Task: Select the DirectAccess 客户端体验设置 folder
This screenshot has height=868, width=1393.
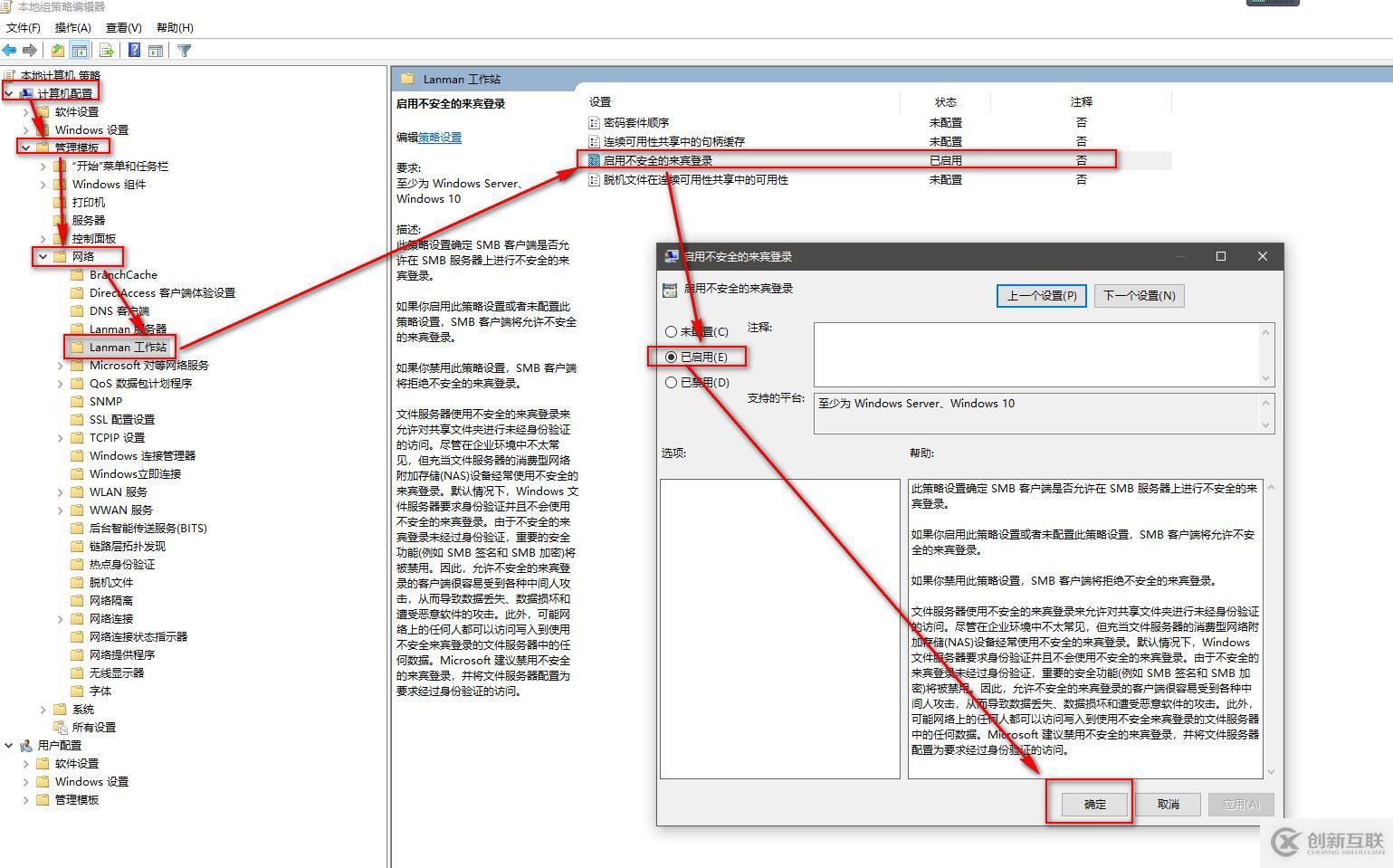Action: (162, 292)
